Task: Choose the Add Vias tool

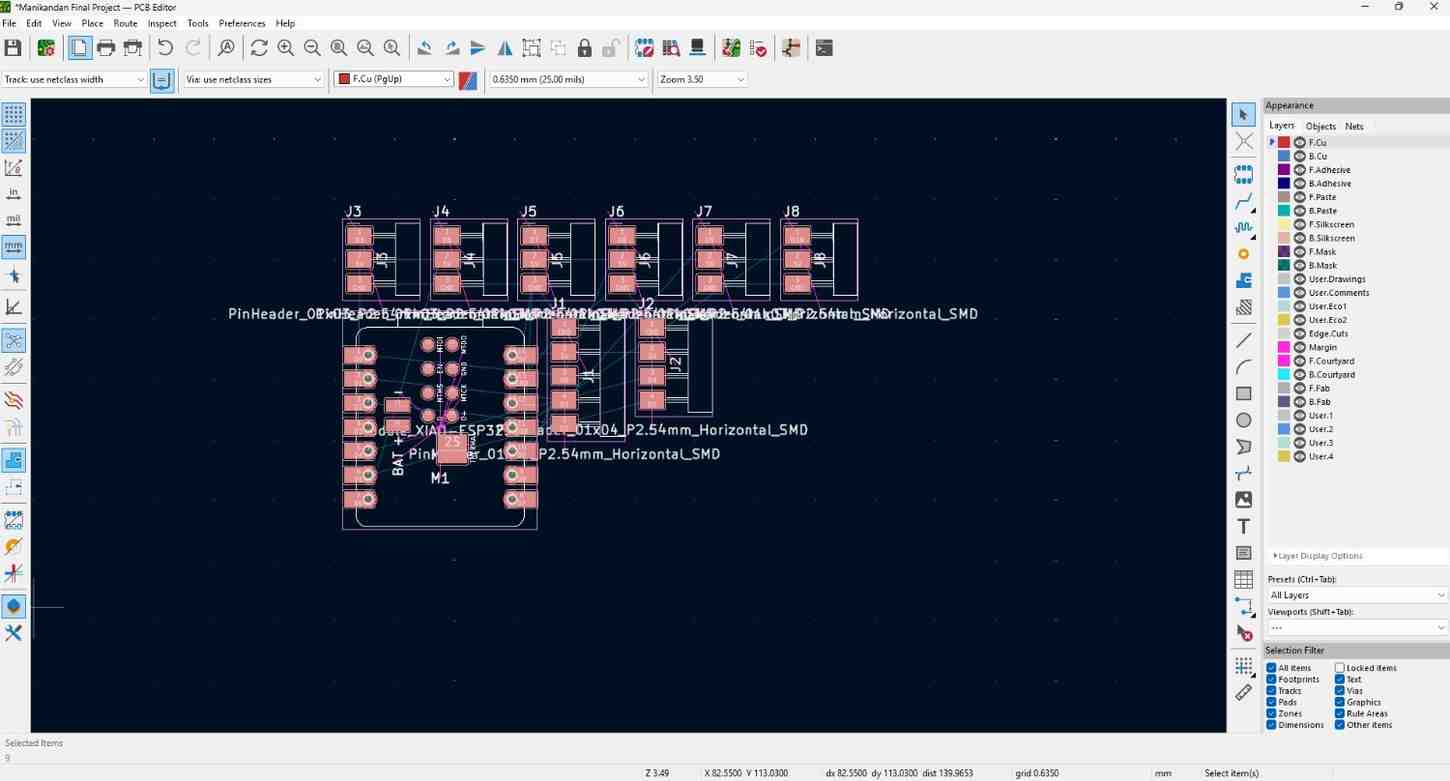Action: point(1244,254)
